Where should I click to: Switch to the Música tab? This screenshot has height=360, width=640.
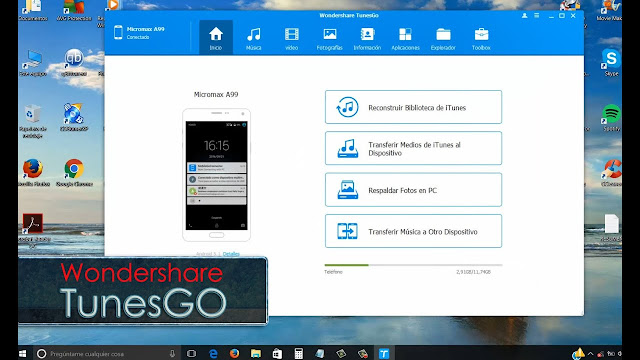click(253, 38)
